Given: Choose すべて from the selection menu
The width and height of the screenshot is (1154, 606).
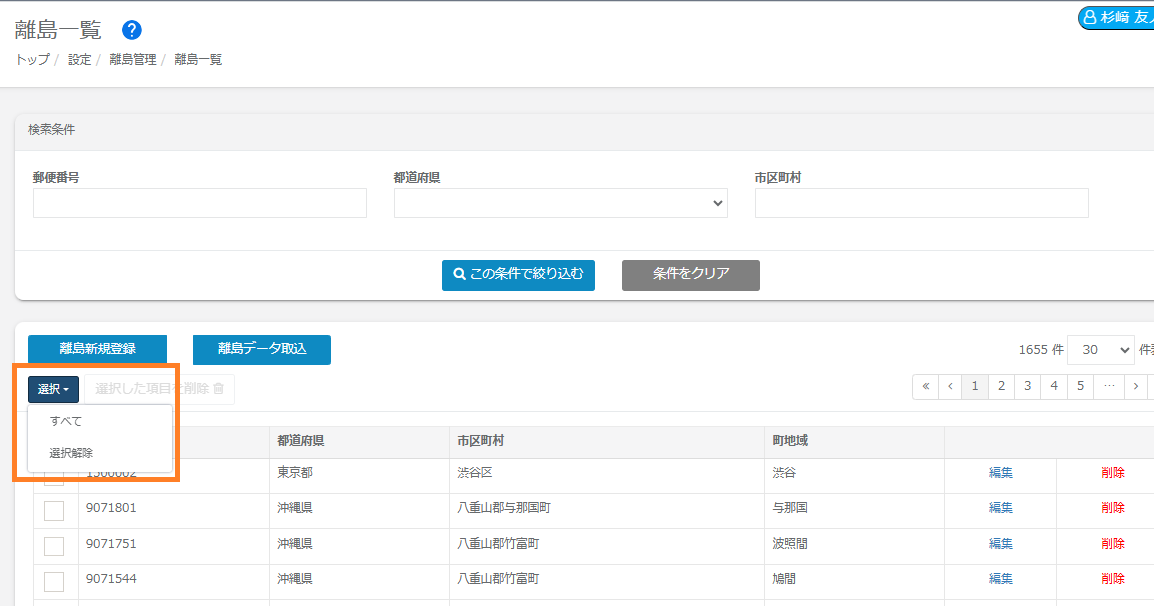Looking at the screenshot, I should click(x=66, y=421).
